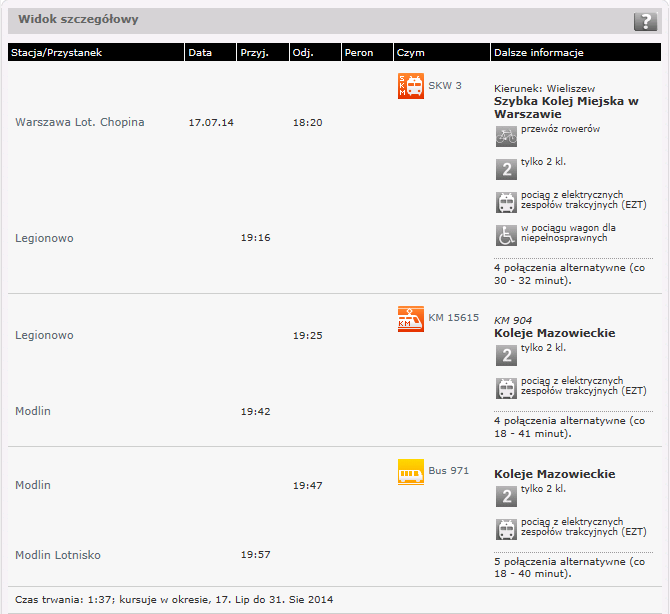This screenshot has width=670, height=614.
Task: Click the Przyj. column header
Action: pos(263,52)
